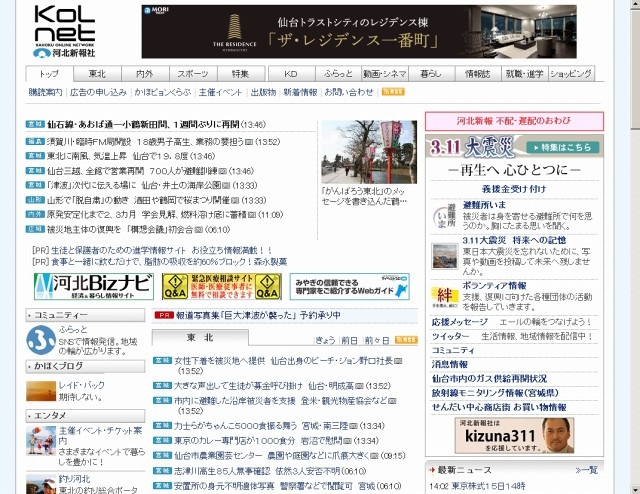
Task: Open the 仙石線 headline article
Action: [142, 125]
